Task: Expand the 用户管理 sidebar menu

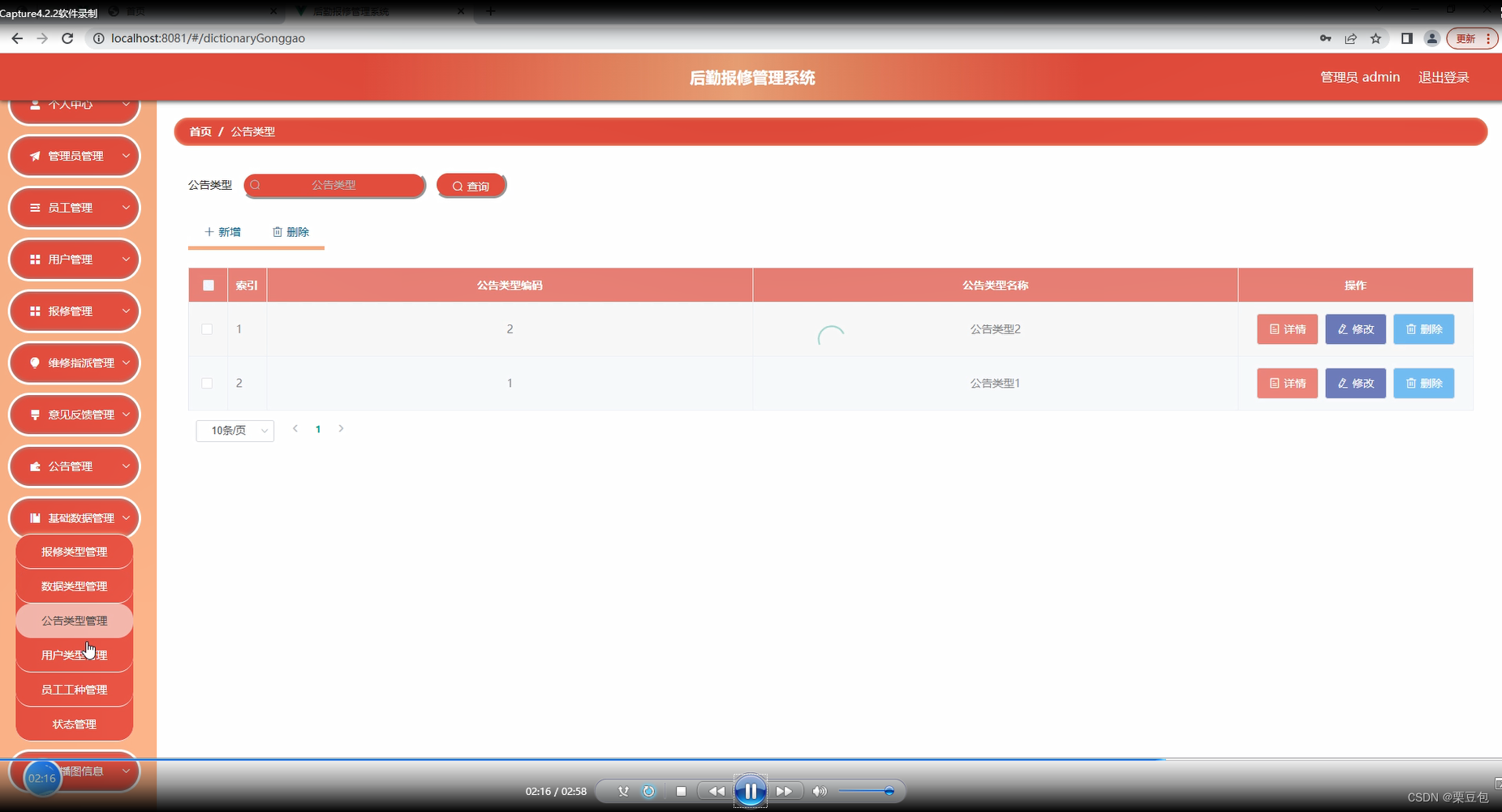Action: point(75,260)
